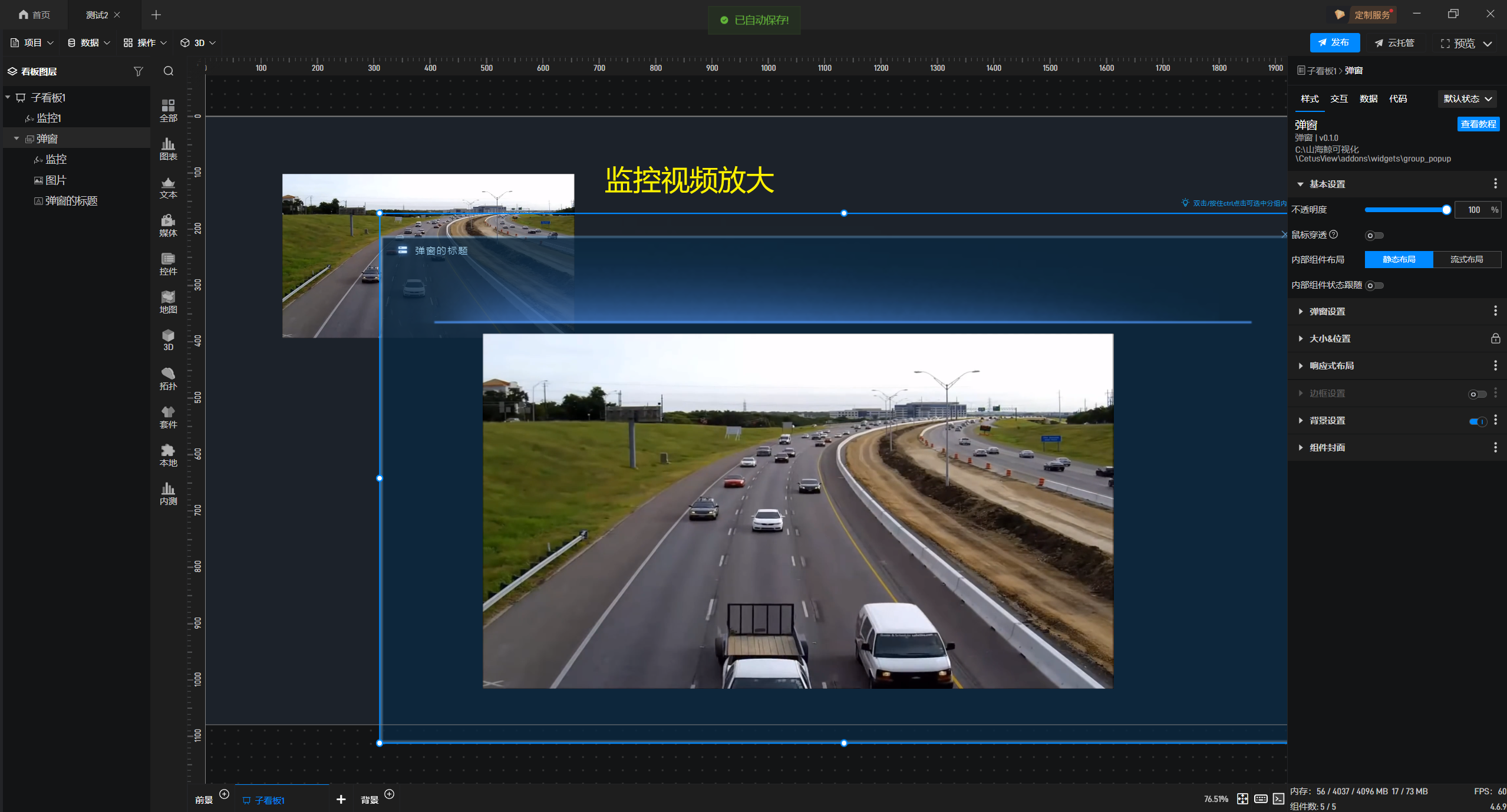Click the 查看教程 button

click(1478, 124)
